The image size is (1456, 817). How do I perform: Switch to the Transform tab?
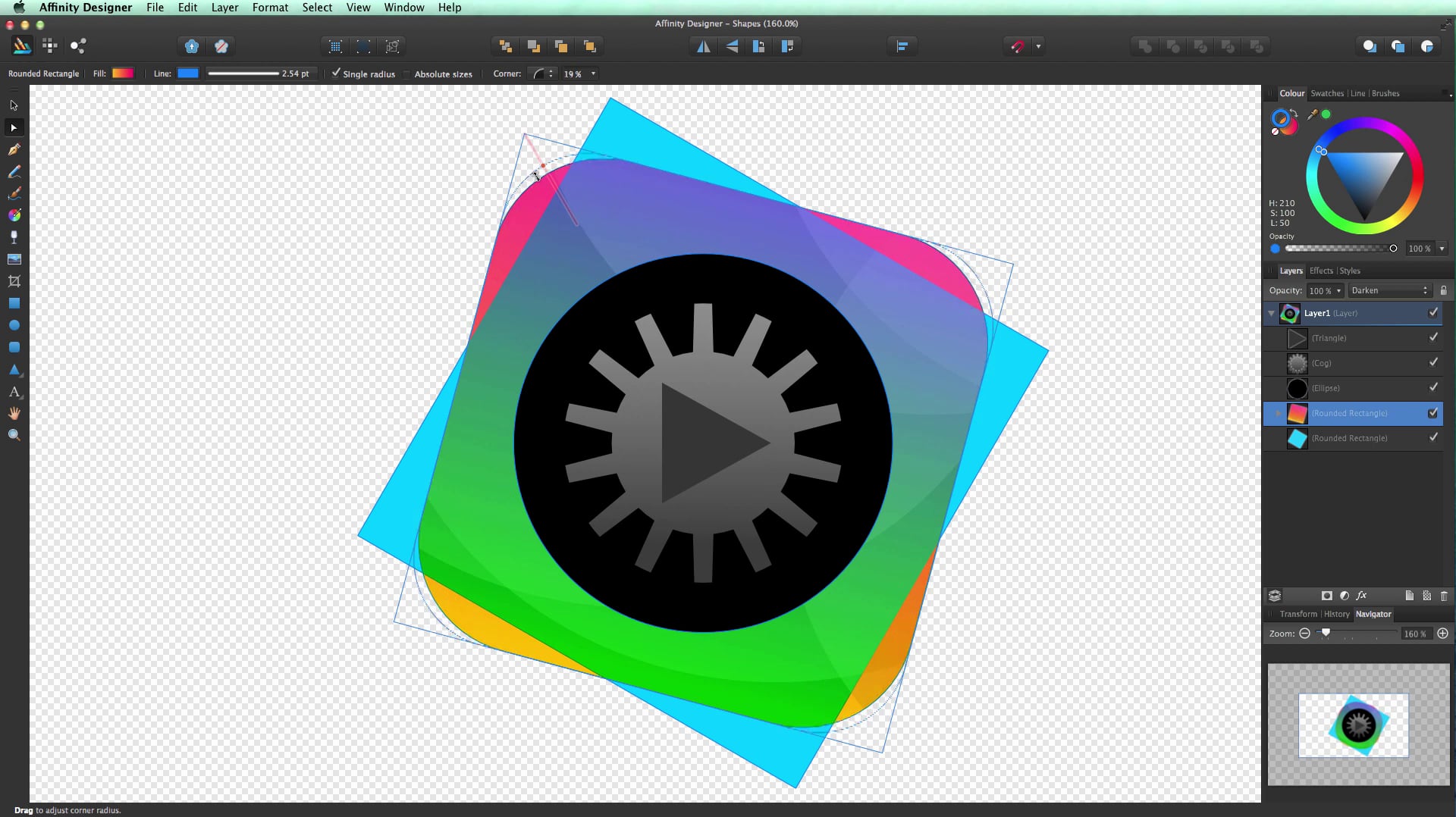click(x=1298, y=614)
